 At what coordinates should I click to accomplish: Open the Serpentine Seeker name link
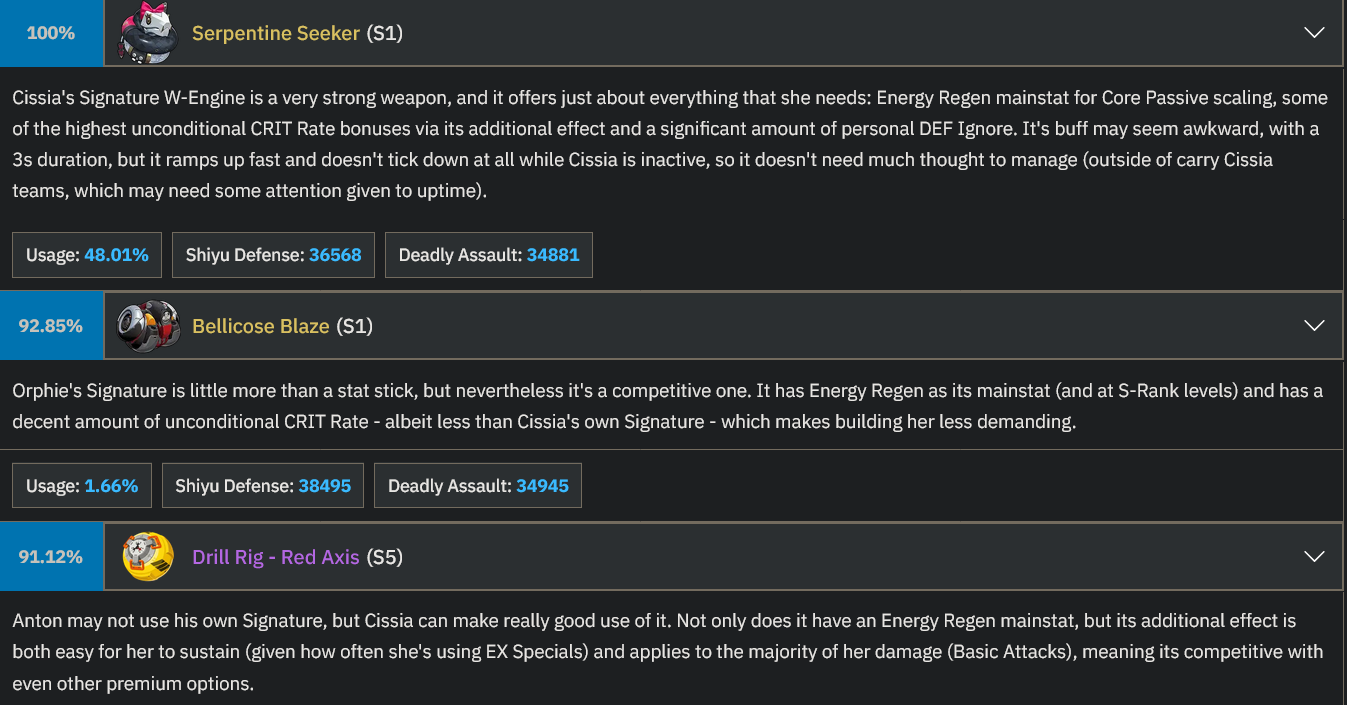click(276, 33)
